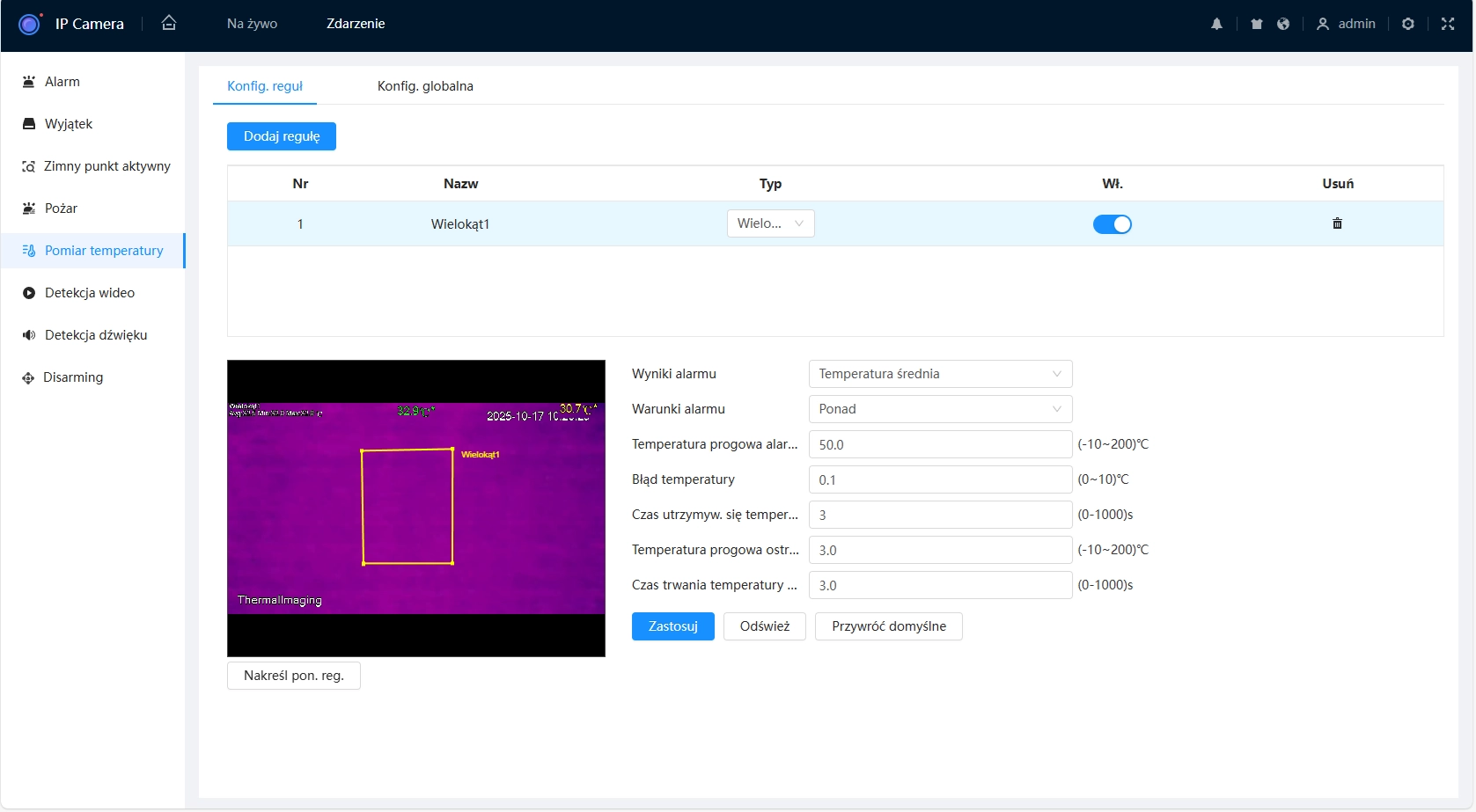Open the Na żywo menu
Viewport: 1476px width, 812px height.
click(x=252, y=24)
